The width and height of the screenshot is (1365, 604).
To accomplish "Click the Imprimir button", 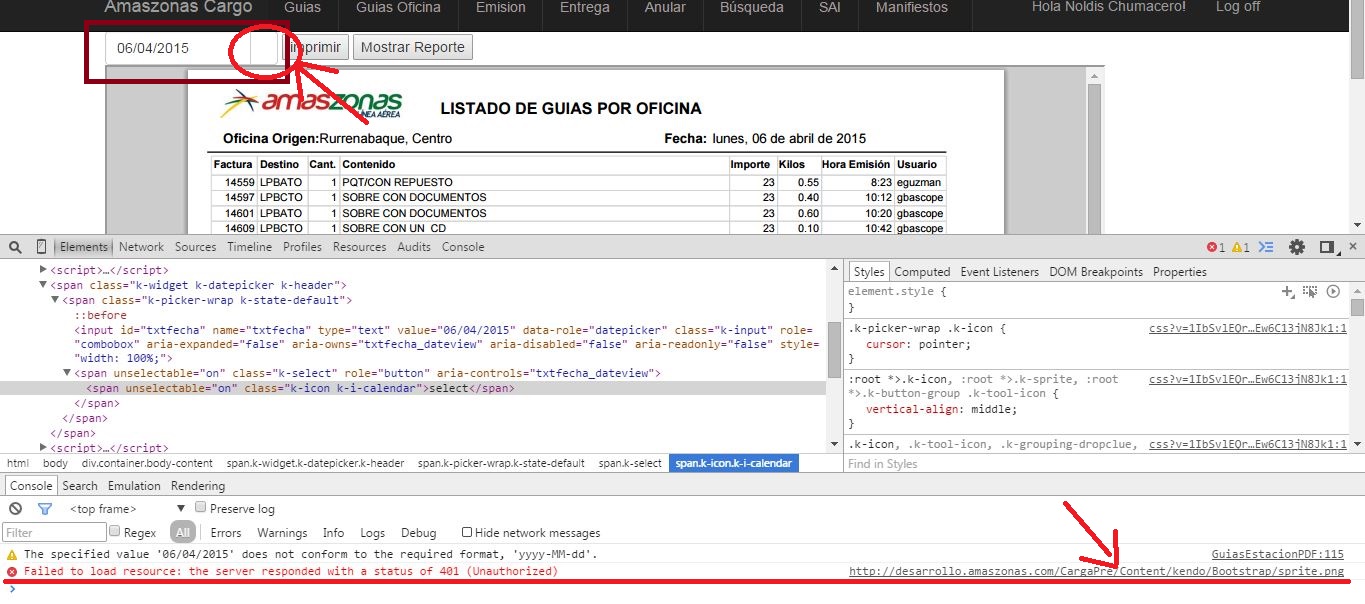I will [x=315, y=47].
